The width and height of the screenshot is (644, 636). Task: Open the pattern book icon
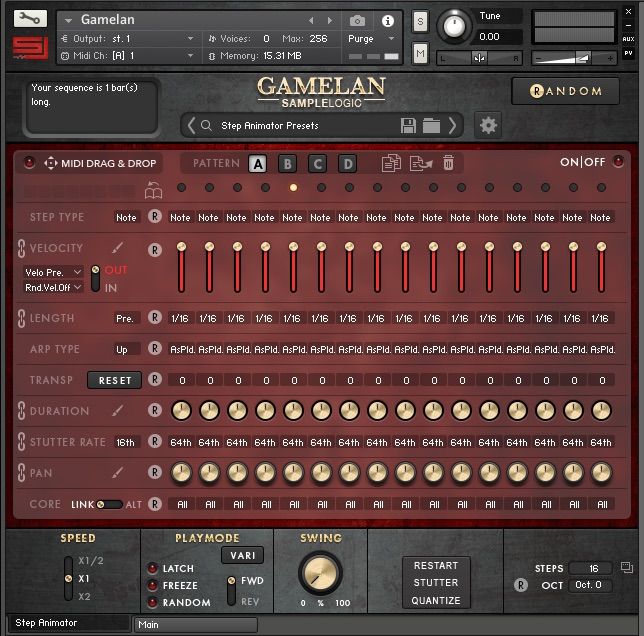point(153,190)
